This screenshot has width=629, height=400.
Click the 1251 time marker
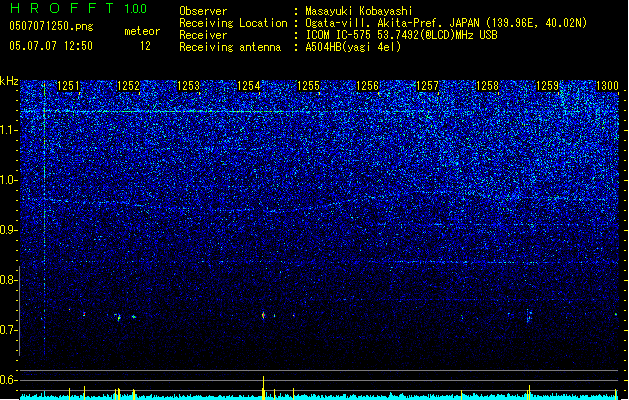69,86
